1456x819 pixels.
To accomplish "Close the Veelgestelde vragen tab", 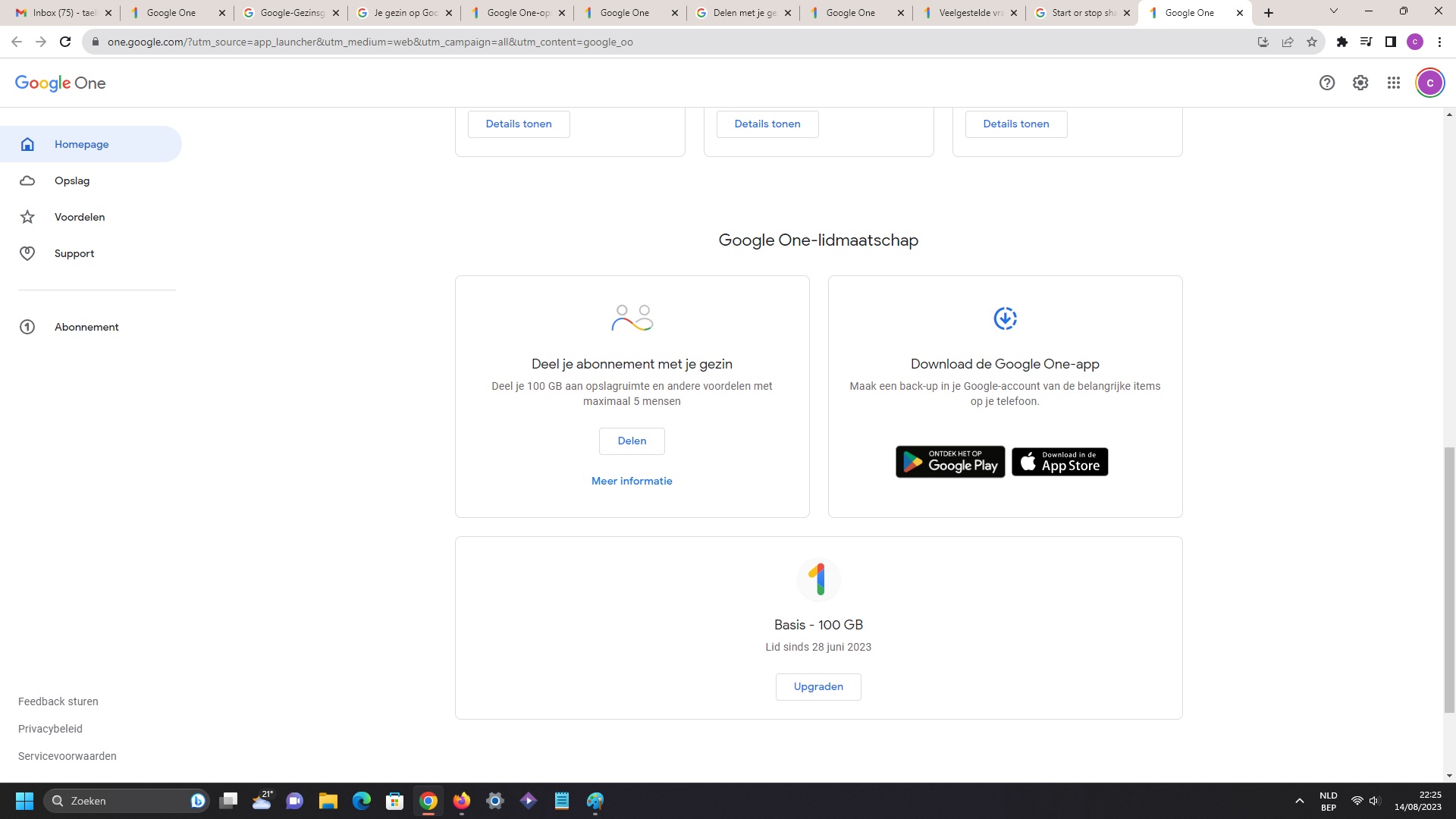I will tap(1014, 13).
